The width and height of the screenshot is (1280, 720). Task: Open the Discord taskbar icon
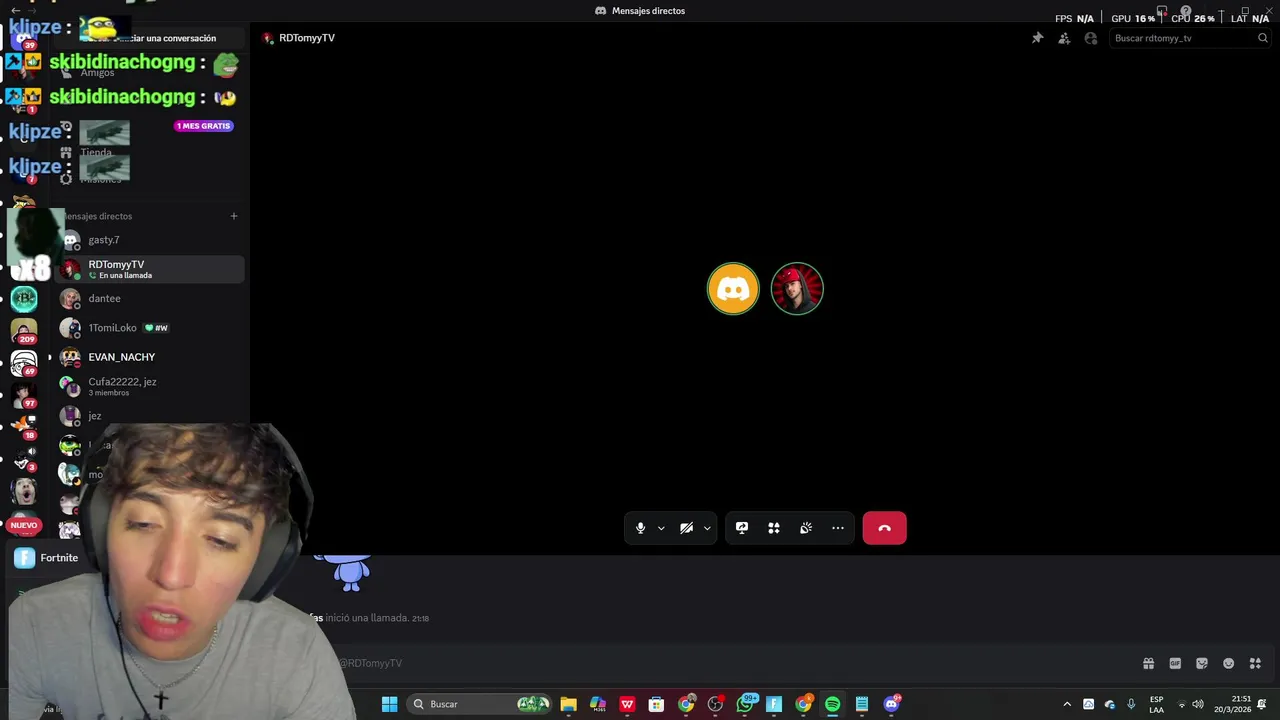891,704
